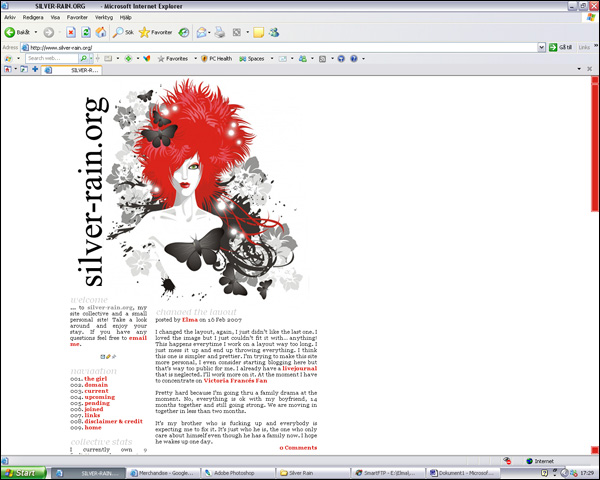Open Silver Rain folder from taskbar
This screenshot has width=600, height=480.
click(313, 473)
